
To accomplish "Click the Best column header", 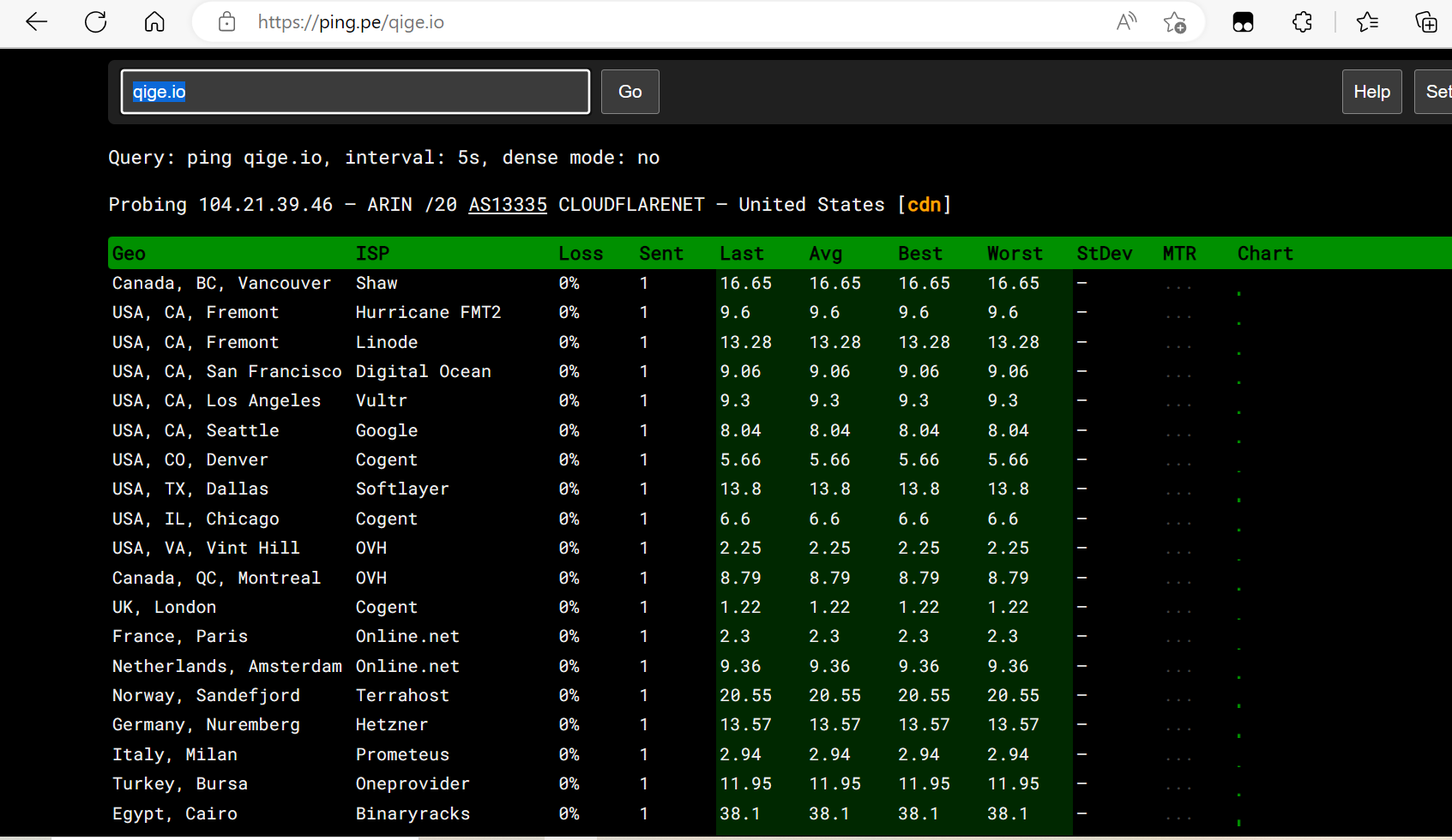I will pyautogui.click(x=920, y=254).
